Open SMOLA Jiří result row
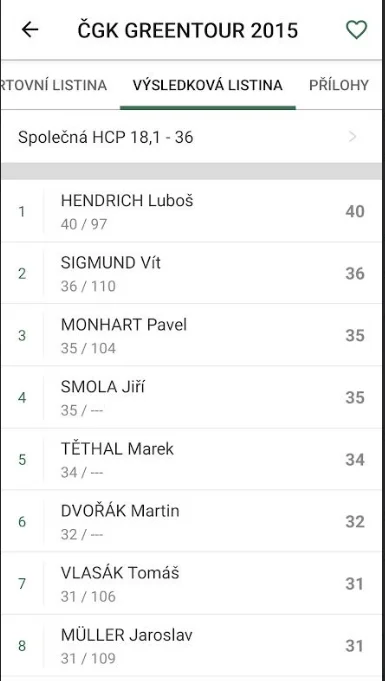This screenshot has width=385, height=681. [x=190, y=397]
